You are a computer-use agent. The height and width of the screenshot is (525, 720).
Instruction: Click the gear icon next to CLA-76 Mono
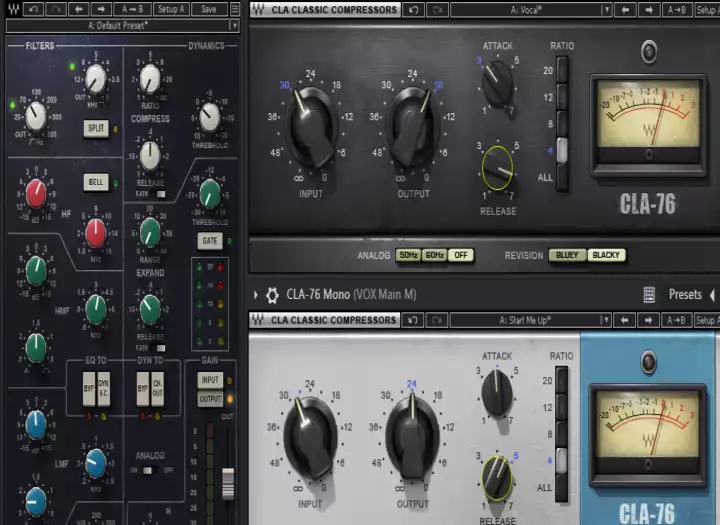click(x=272, y=295)
